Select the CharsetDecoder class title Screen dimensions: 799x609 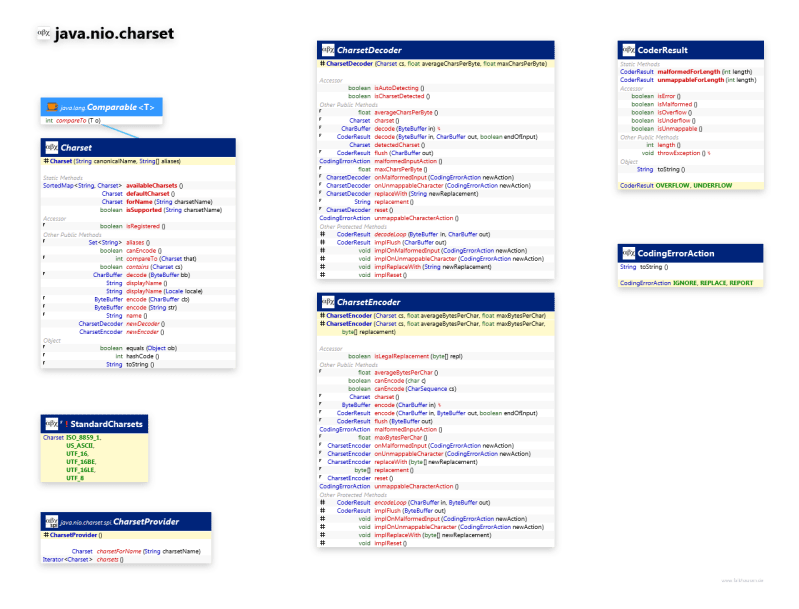click(369, 50)
